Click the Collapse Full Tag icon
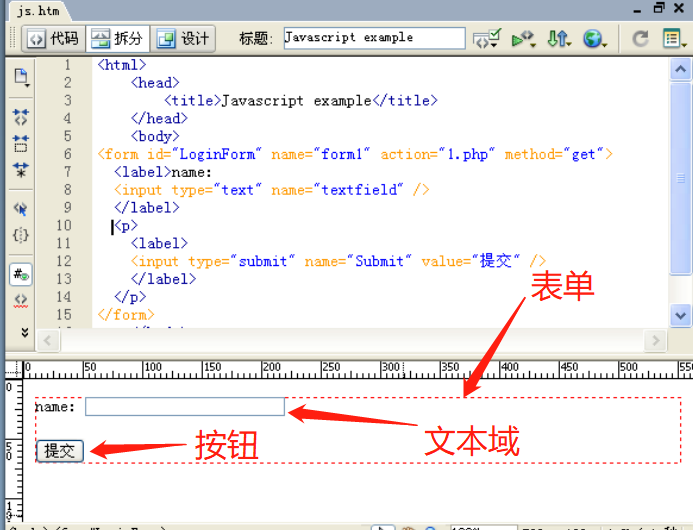 pyautogui.click(x=21, y=117)
